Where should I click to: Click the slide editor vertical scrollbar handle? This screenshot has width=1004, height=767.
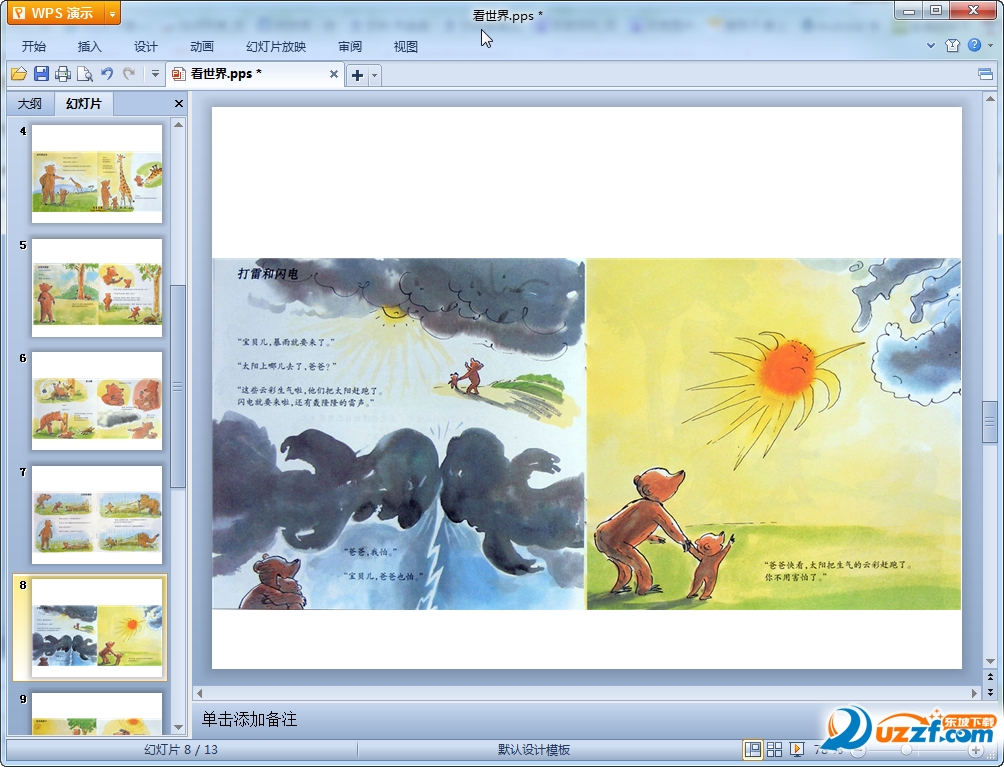(990, 422)
